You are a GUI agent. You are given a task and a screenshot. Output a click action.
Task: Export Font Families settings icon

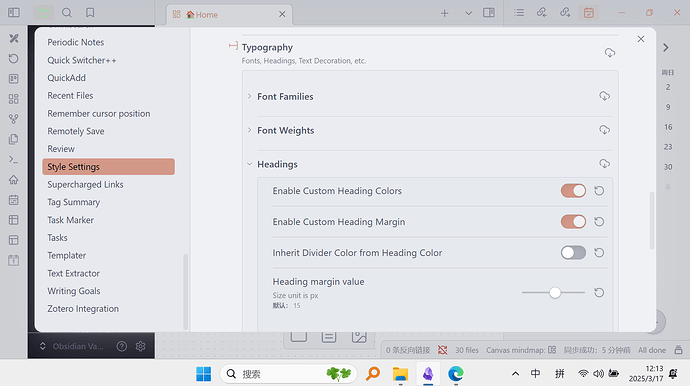pyautogui.click(x=605, y=96)
